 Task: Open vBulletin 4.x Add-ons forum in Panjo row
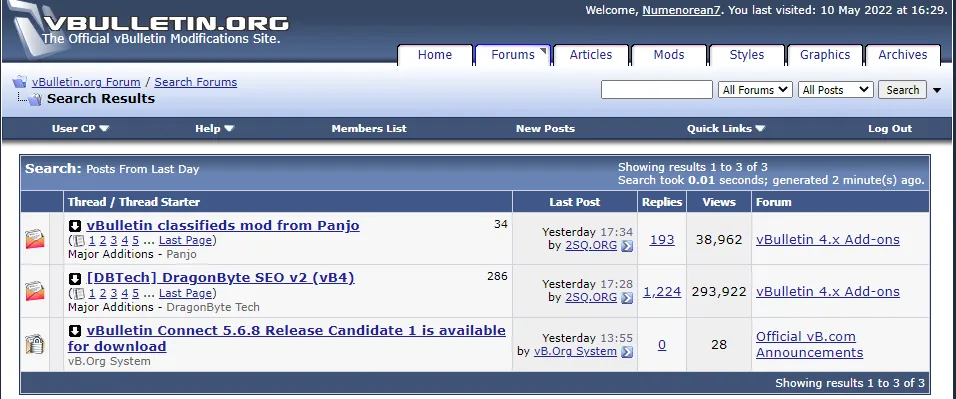(828, 240)
